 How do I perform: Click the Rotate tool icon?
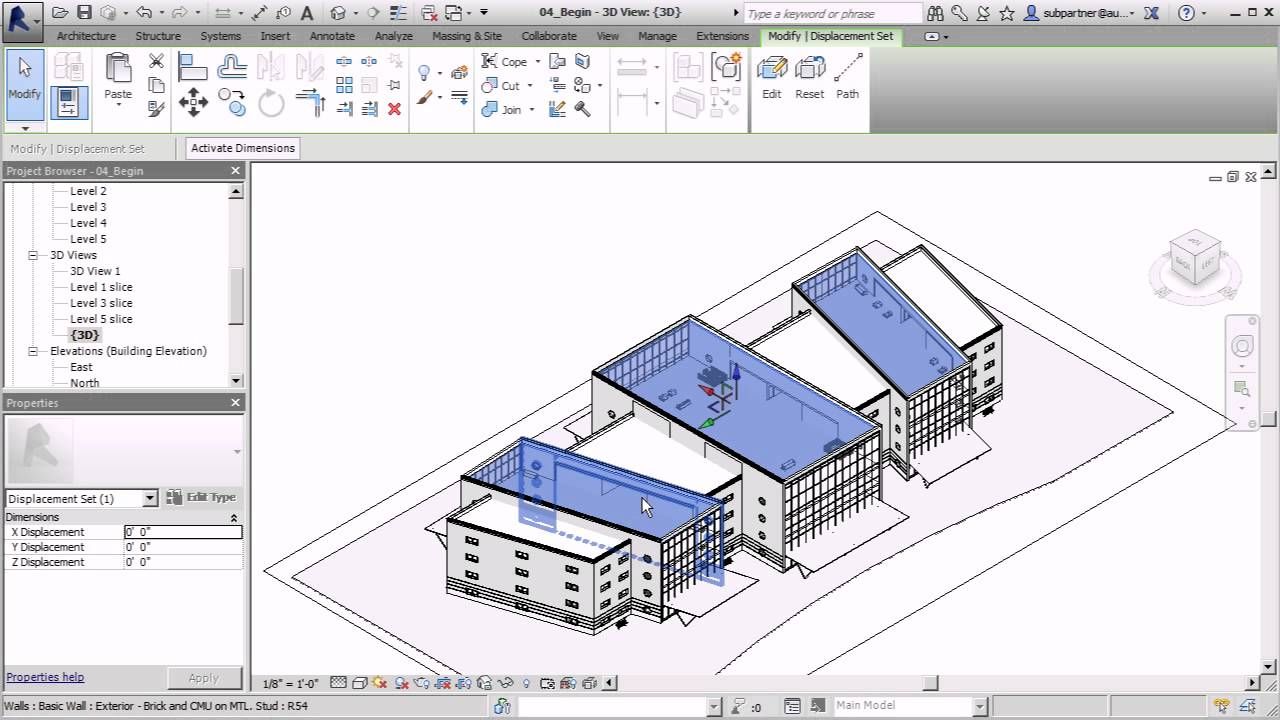coord(271,103)
